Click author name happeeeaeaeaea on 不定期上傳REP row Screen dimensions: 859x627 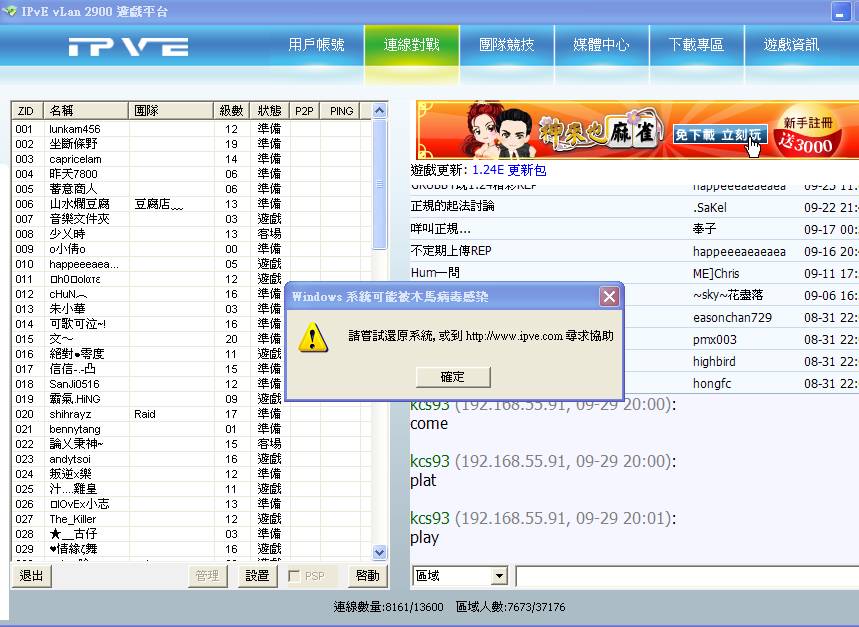pos(739,251)
